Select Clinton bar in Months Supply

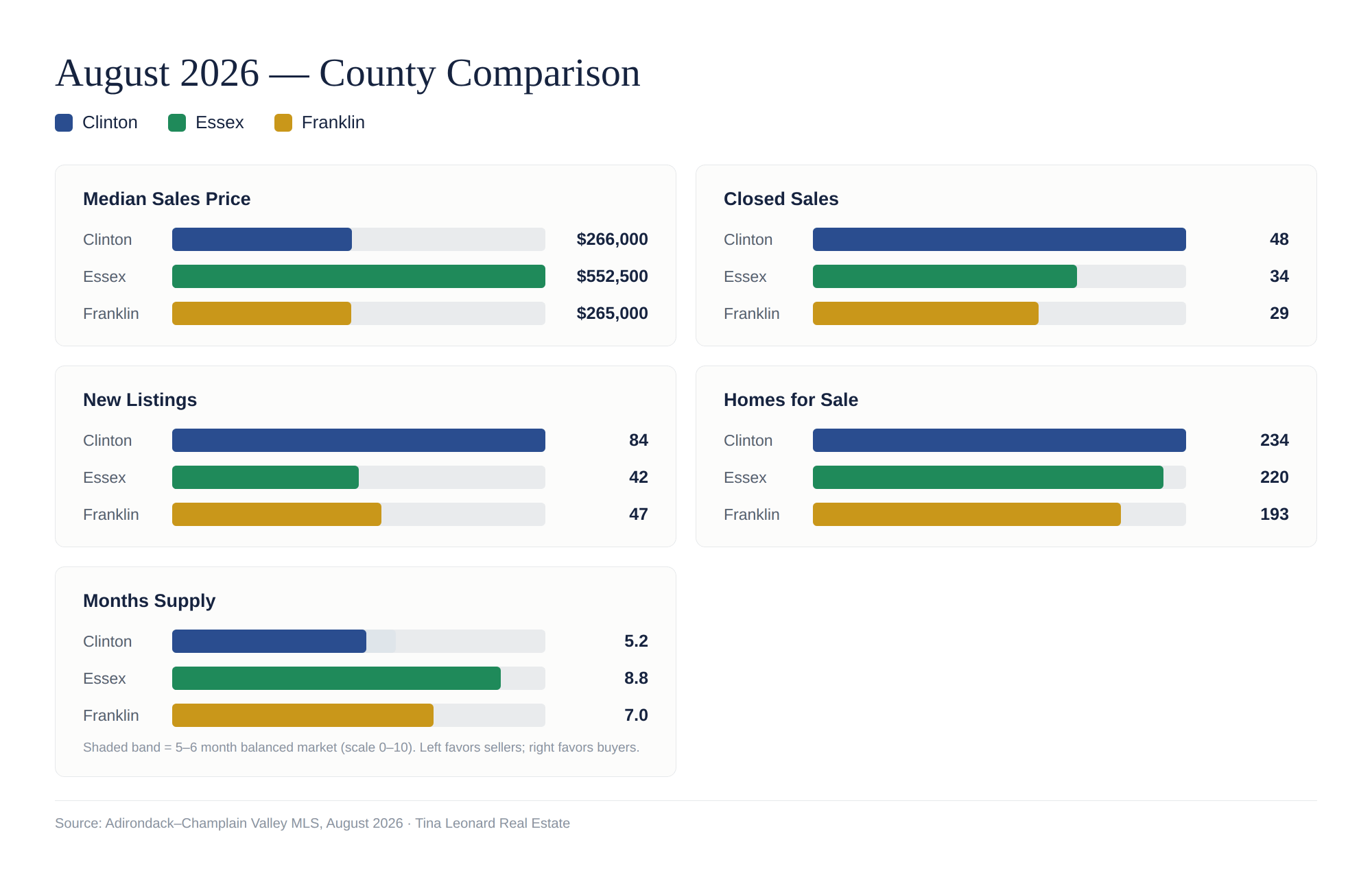coord(269,641)
